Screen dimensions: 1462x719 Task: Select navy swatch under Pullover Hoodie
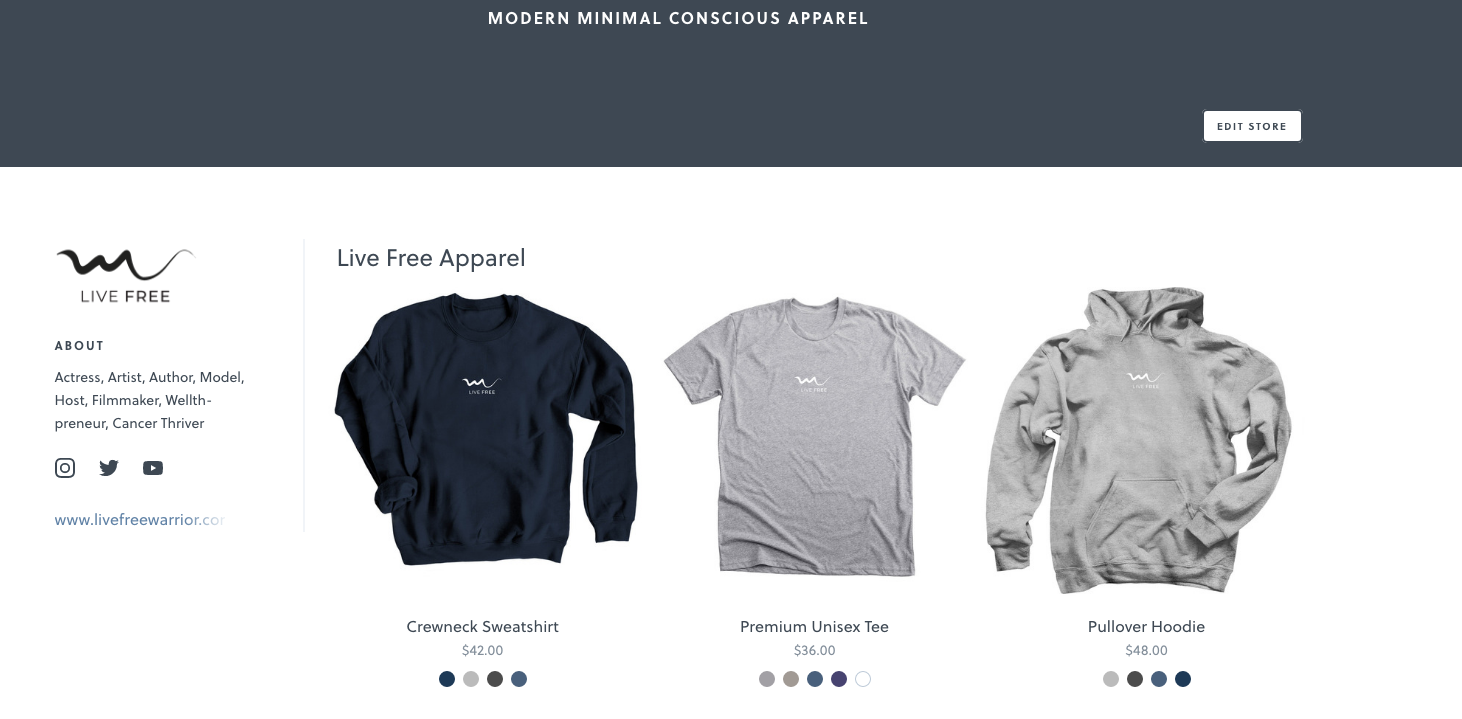1183,679
